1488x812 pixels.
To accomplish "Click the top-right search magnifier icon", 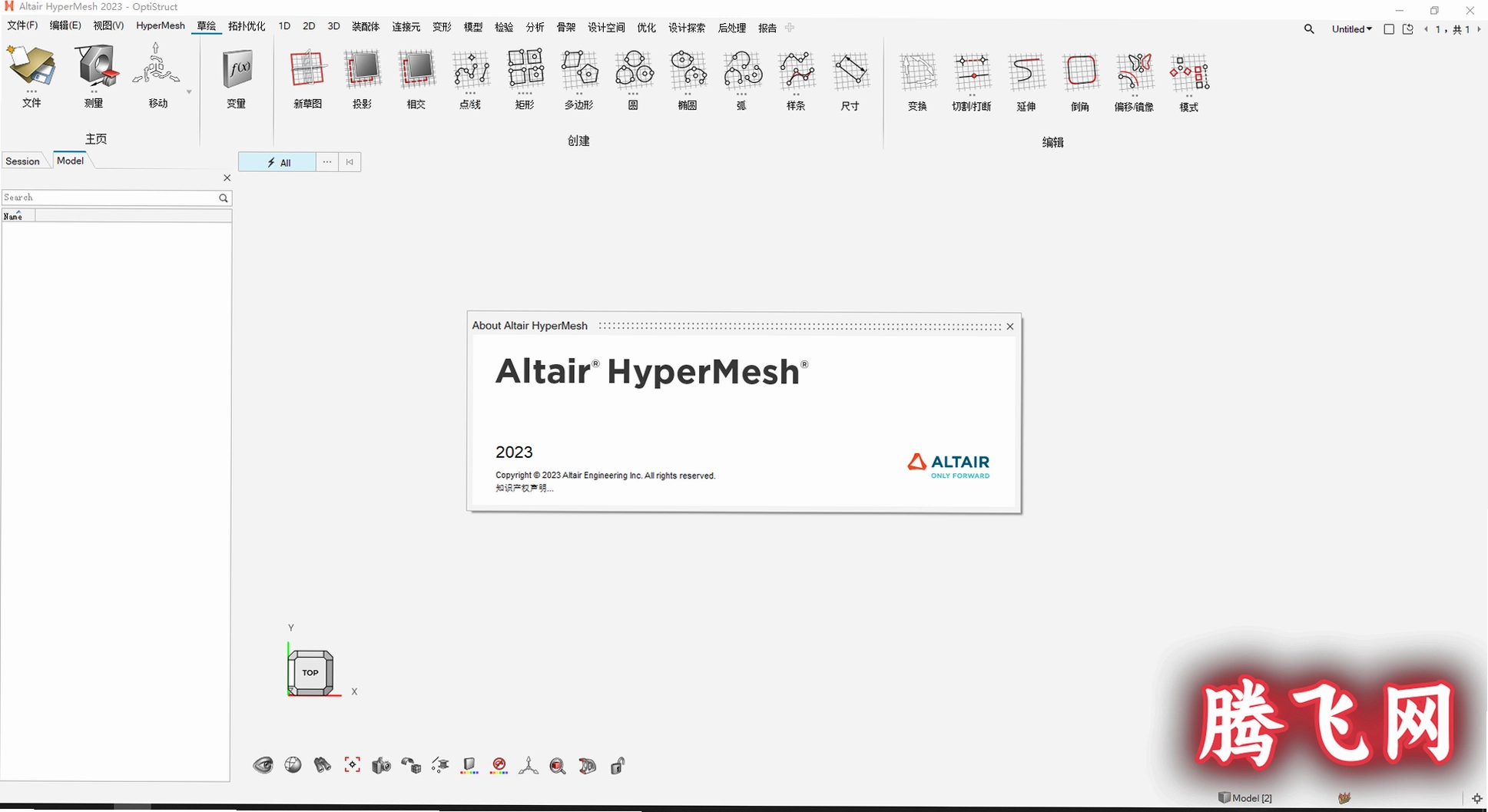I will tap(1309, 29).
